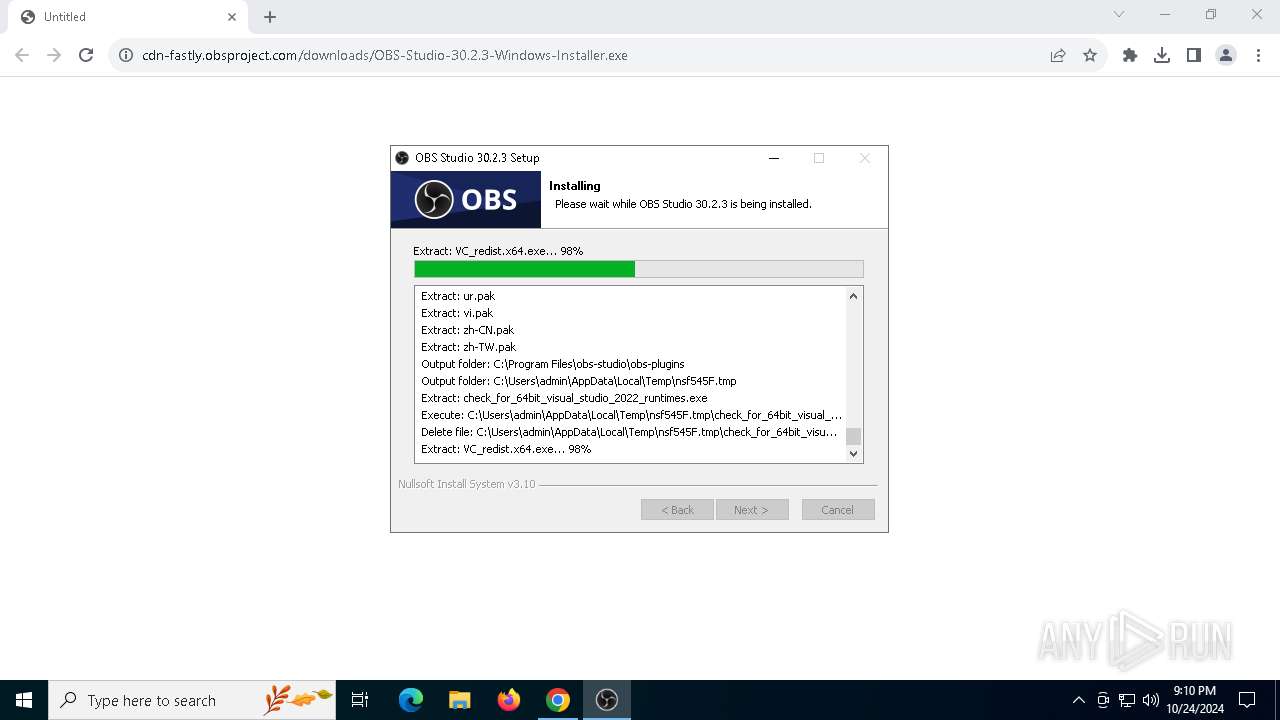Viewport: 1280px width, 720px height.
Task: Bookmark this tab with the star
Action: (1090, 55)
